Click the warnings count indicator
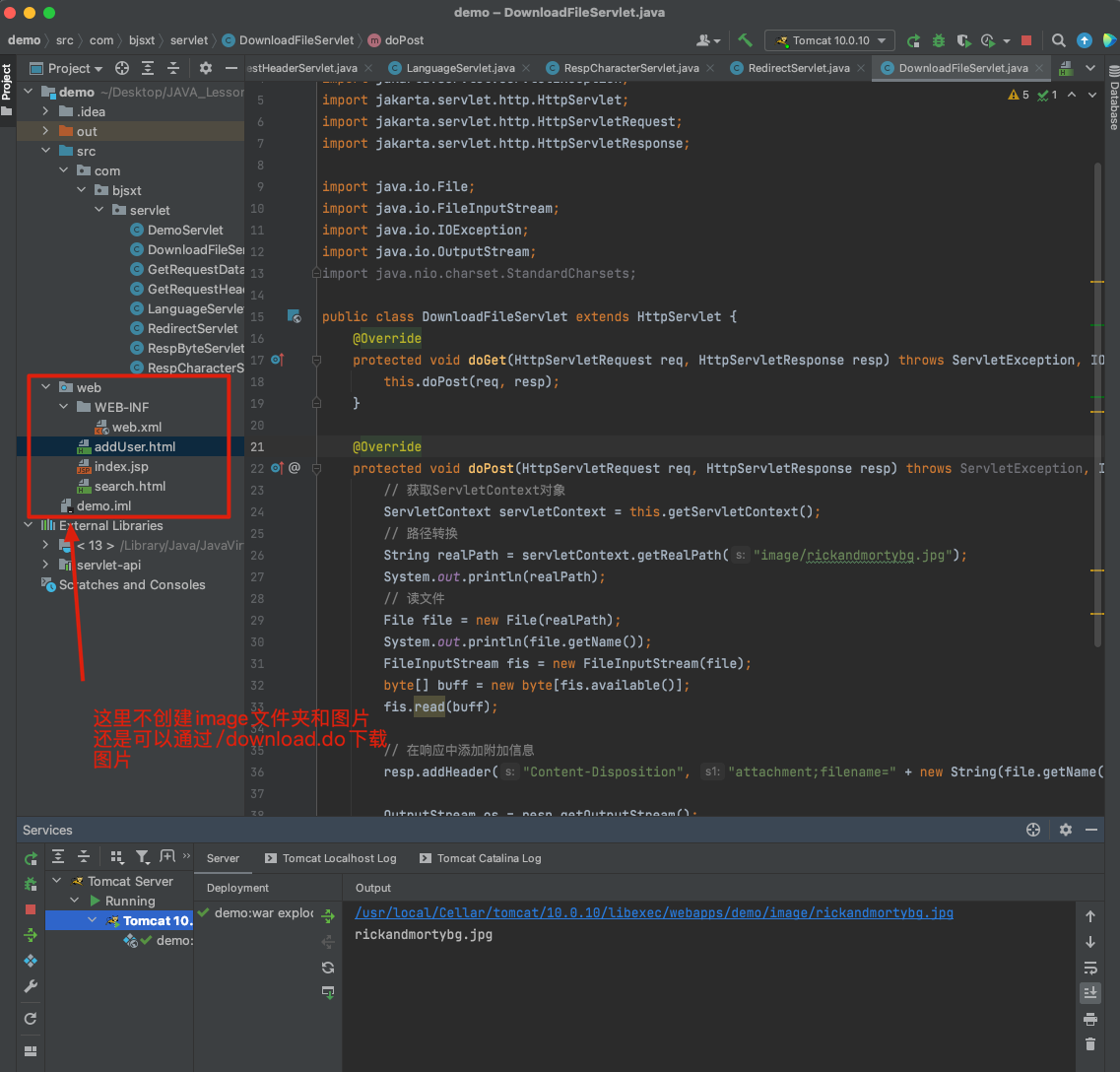 click(x=1019, y=95)
